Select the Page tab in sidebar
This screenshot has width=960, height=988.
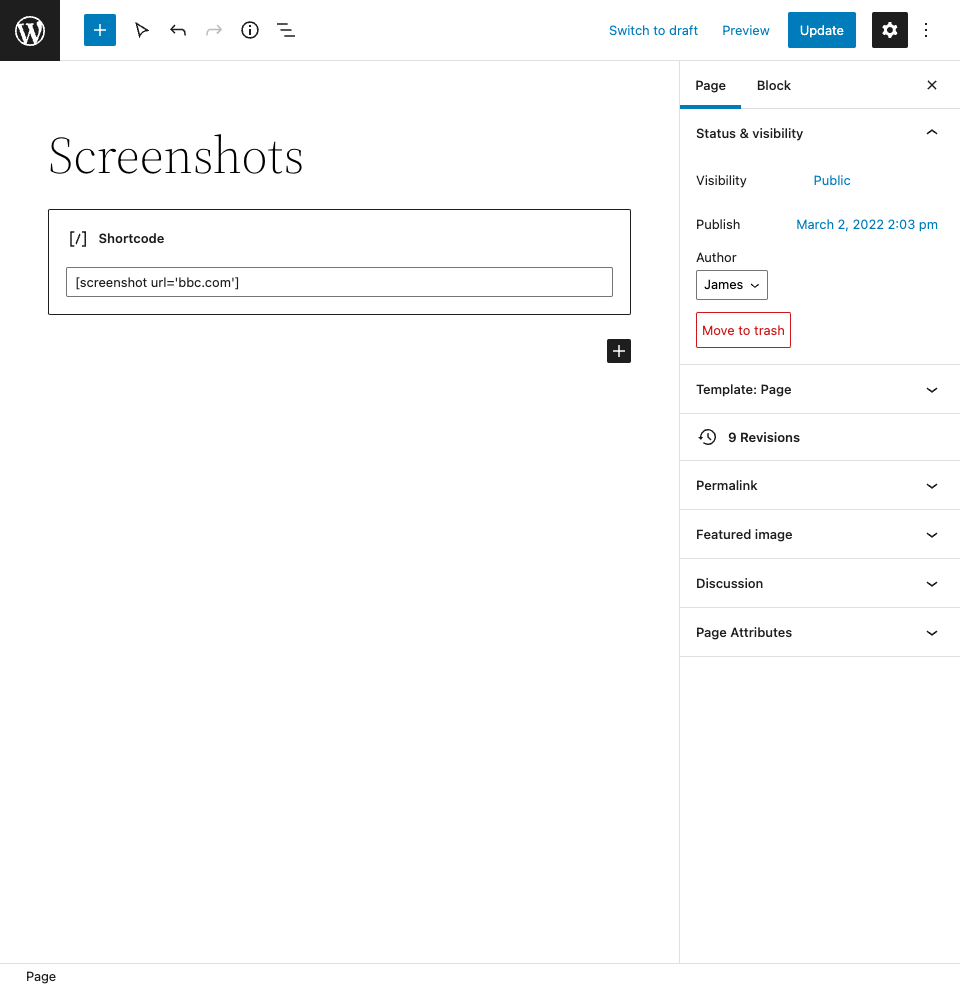click(710, 85)
